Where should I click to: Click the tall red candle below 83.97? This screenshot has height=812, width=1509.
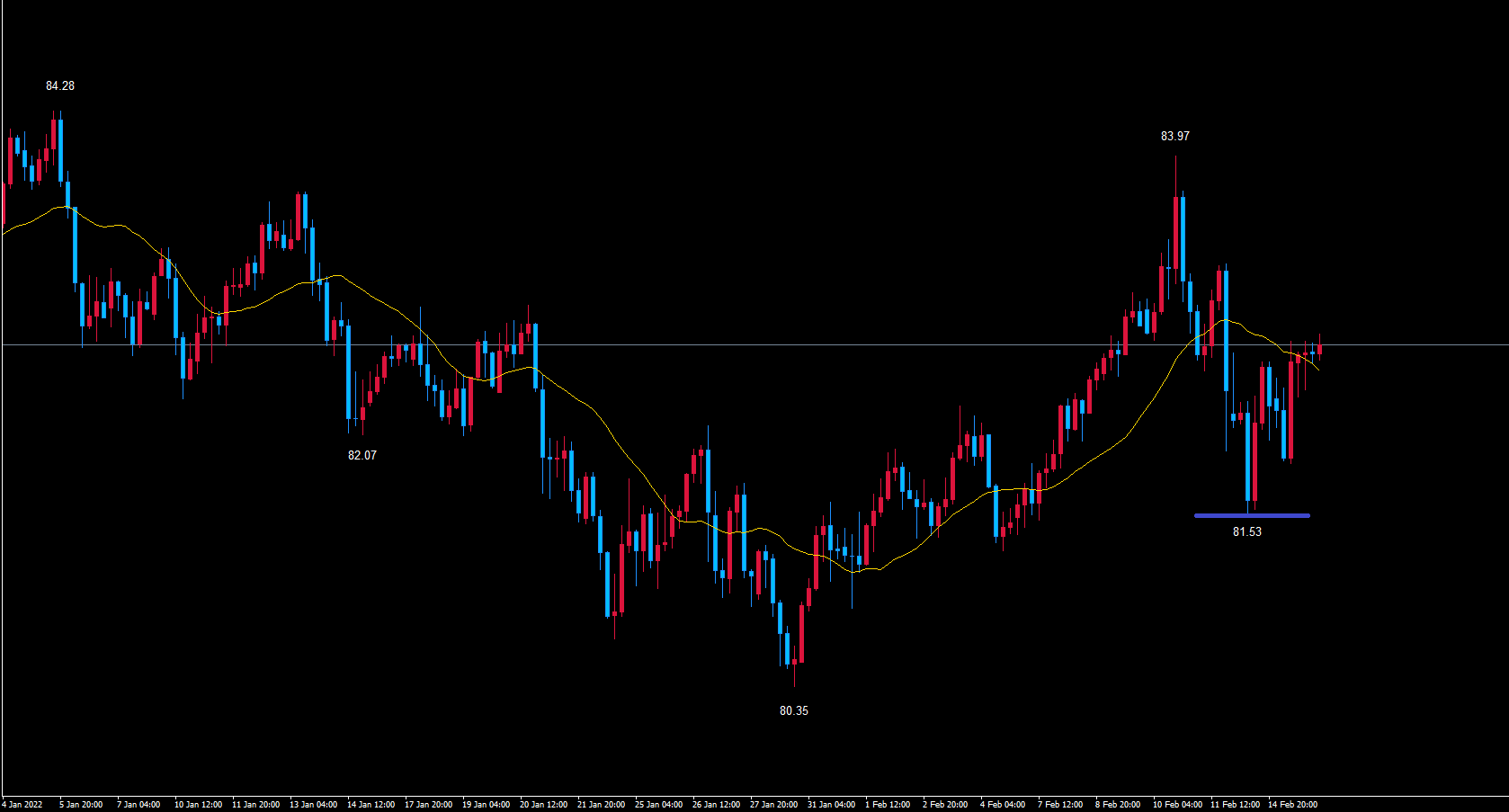pyautogui.click(x=1175, y=233)
